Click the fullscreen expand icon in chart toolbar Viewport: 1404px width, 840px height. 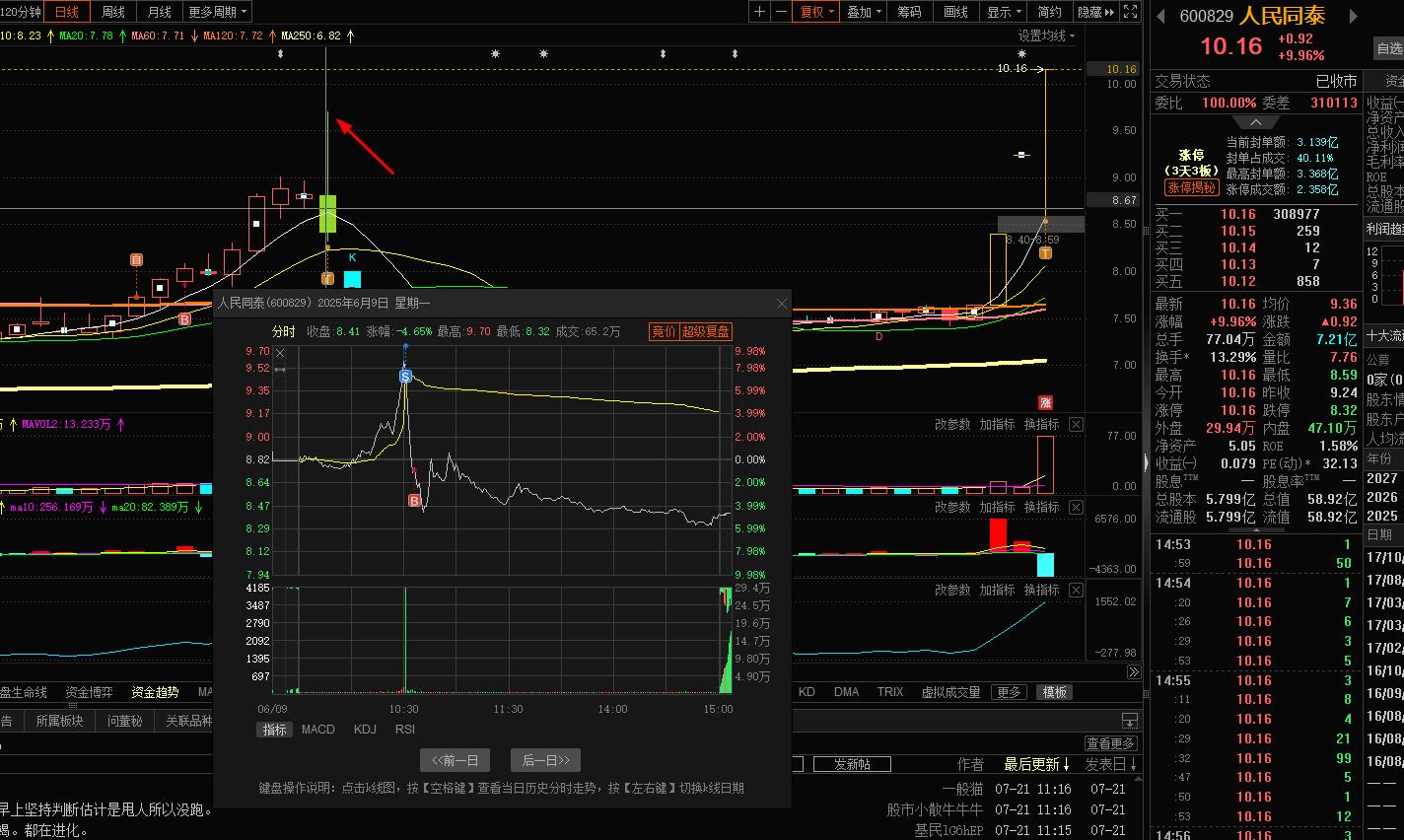(1131, 12)
